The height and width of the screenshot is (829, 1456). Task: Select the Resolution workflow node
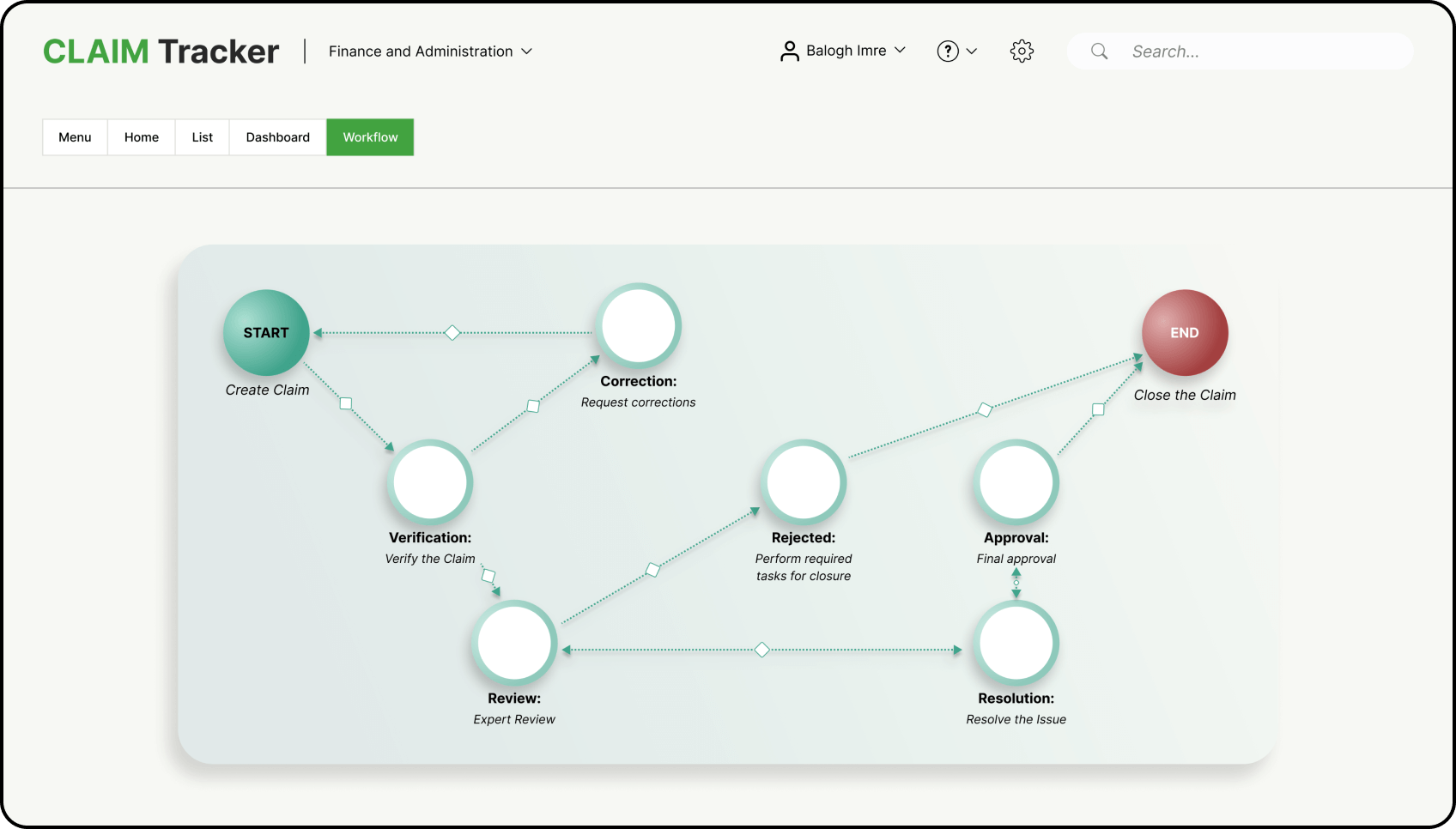[1016, 643]
